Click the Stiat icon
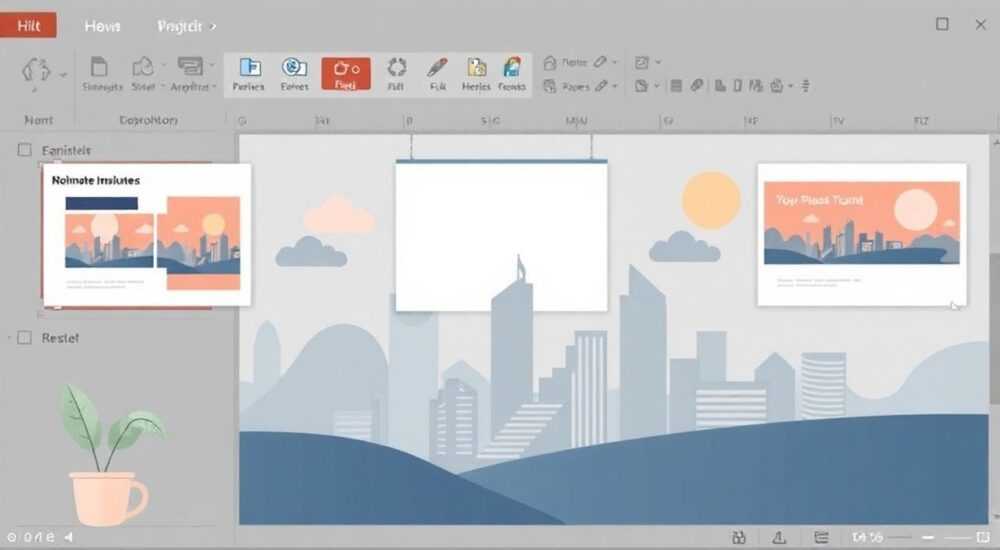 coord(142,67)
